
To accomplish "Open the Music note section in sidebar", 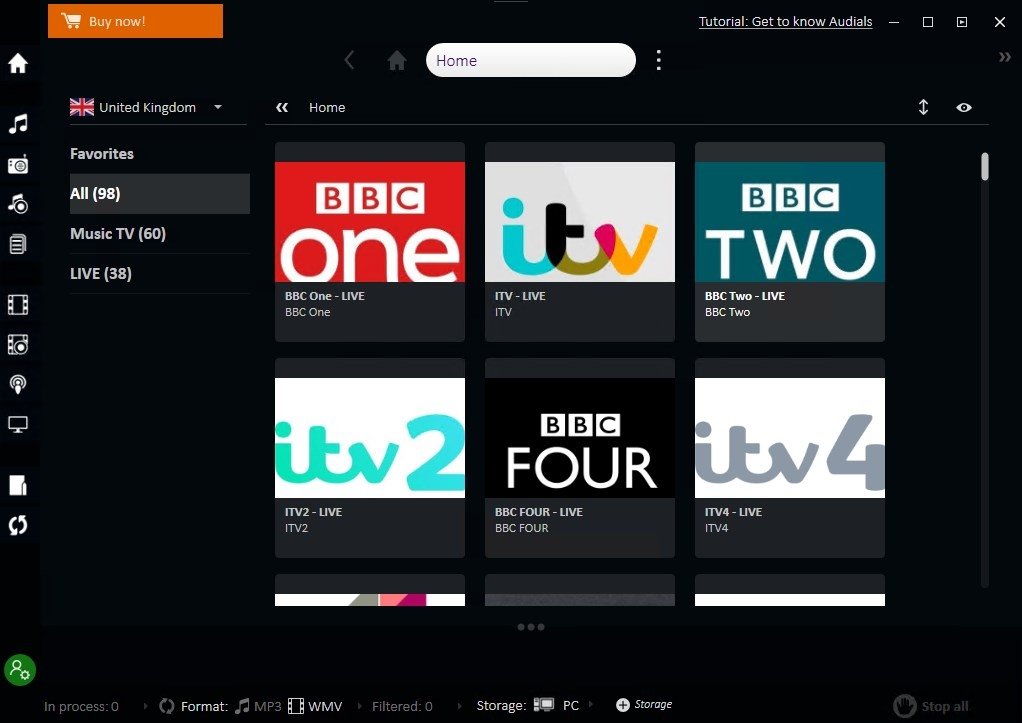I will click(18, 123).
